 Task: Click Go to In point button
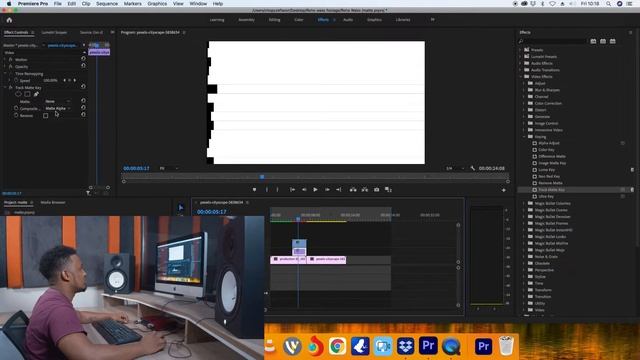[x=292, y=190]
